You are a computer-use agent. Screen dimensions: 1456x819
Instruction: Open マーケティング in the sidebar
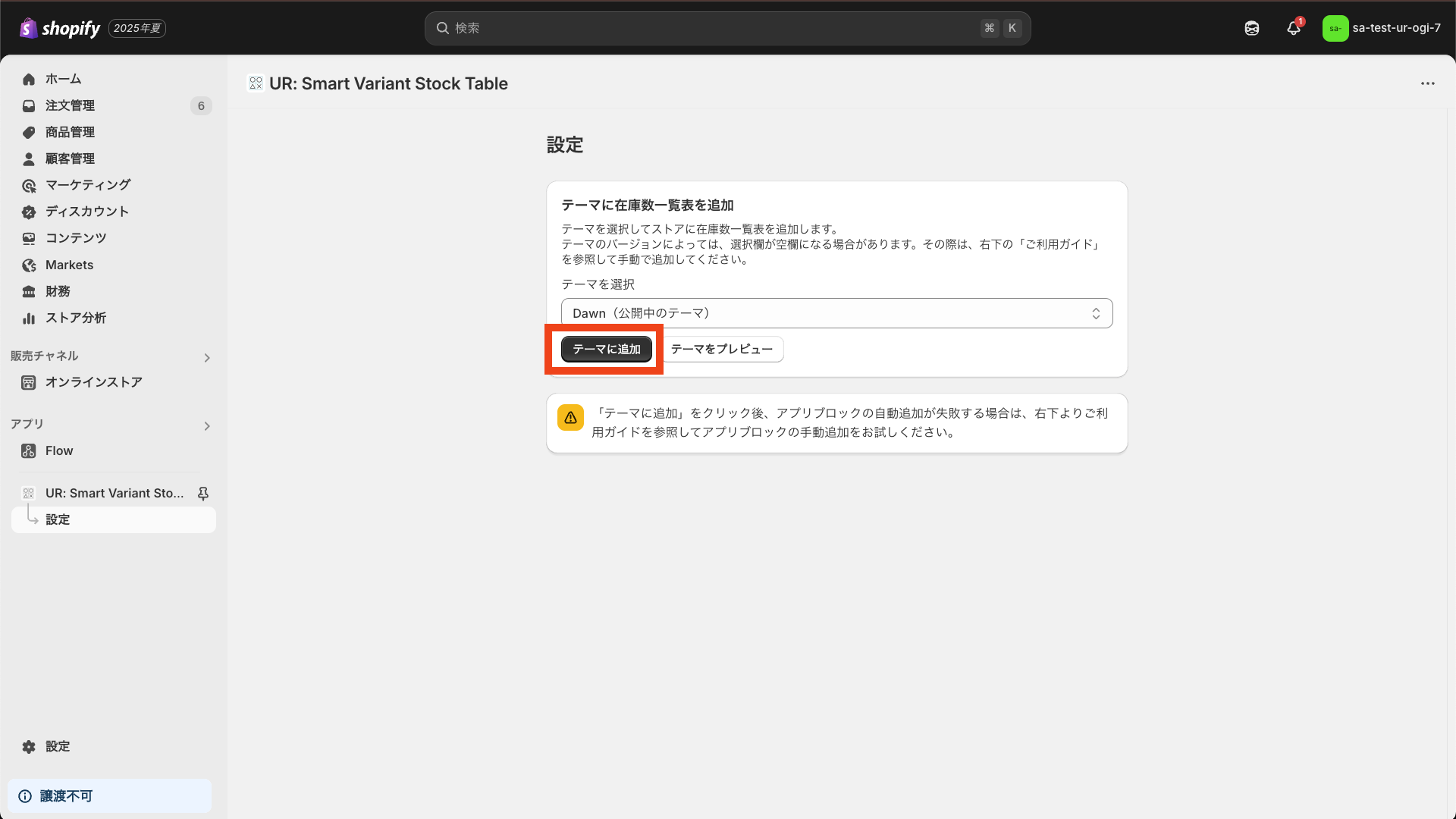point(86,185)
